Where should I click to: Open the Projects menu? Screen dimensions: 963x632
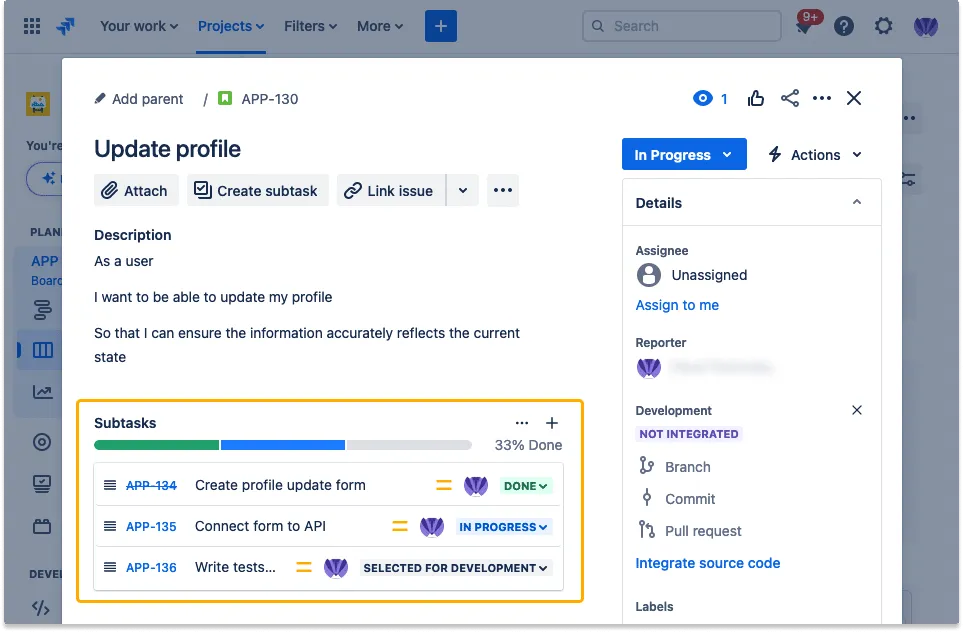point(231,26)
